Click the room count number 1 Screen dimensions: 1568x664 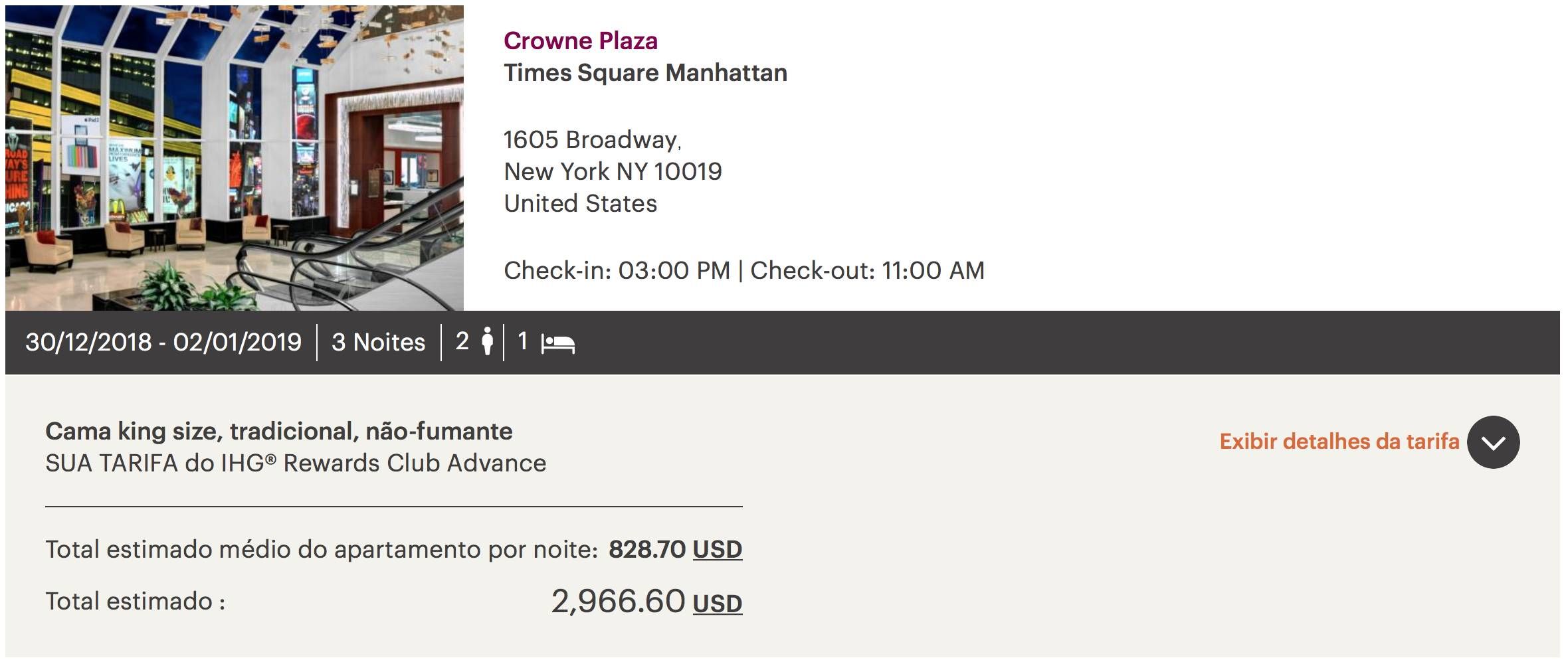[x=523, y=341]
